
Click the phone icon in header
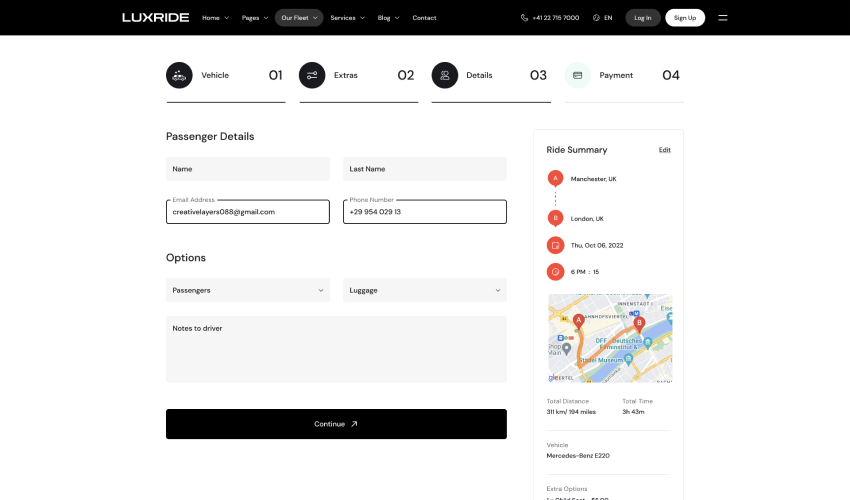tap(525, 18)
